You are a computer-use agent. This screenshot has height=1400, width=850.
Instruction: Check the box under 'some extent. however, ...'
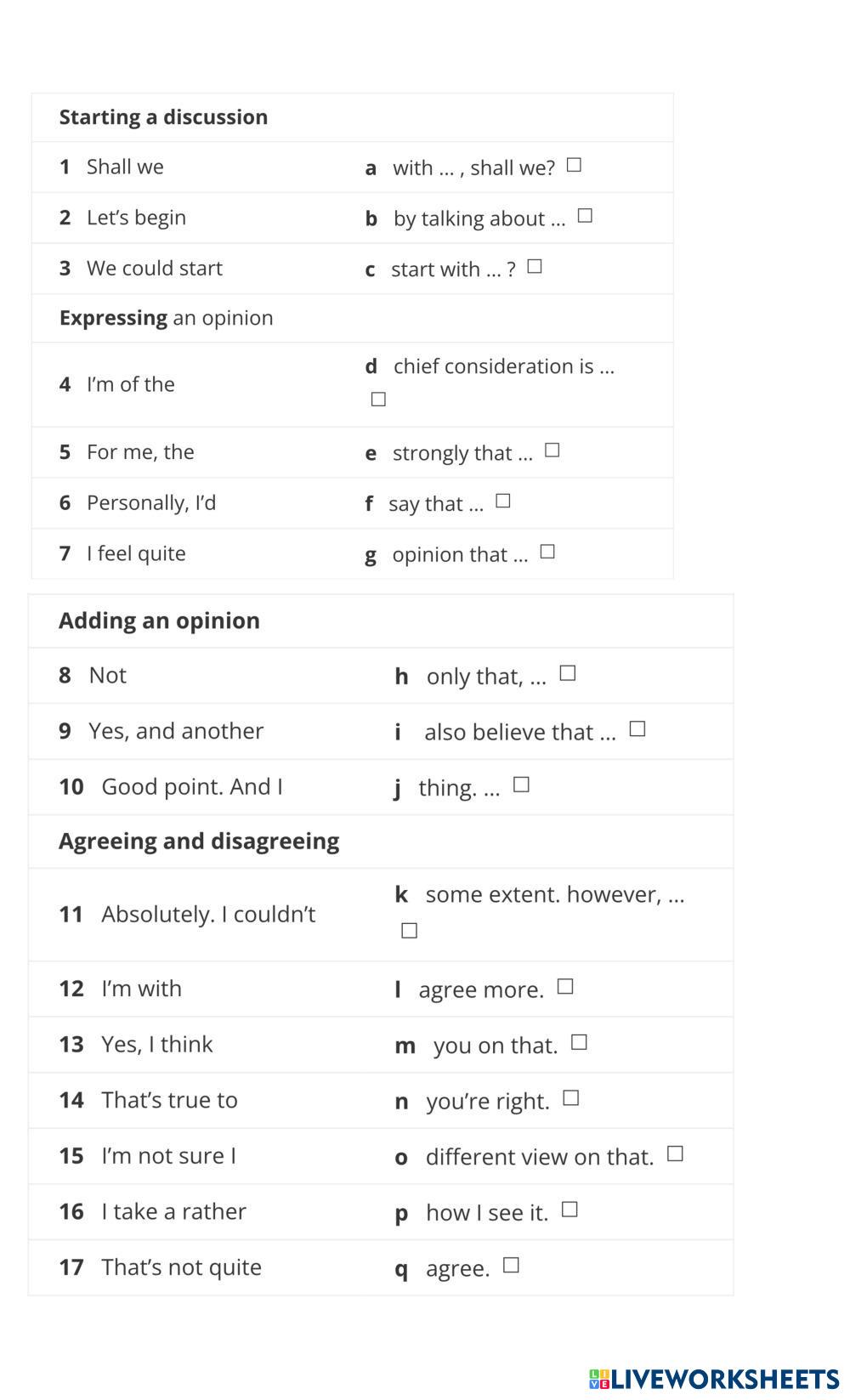410,931
